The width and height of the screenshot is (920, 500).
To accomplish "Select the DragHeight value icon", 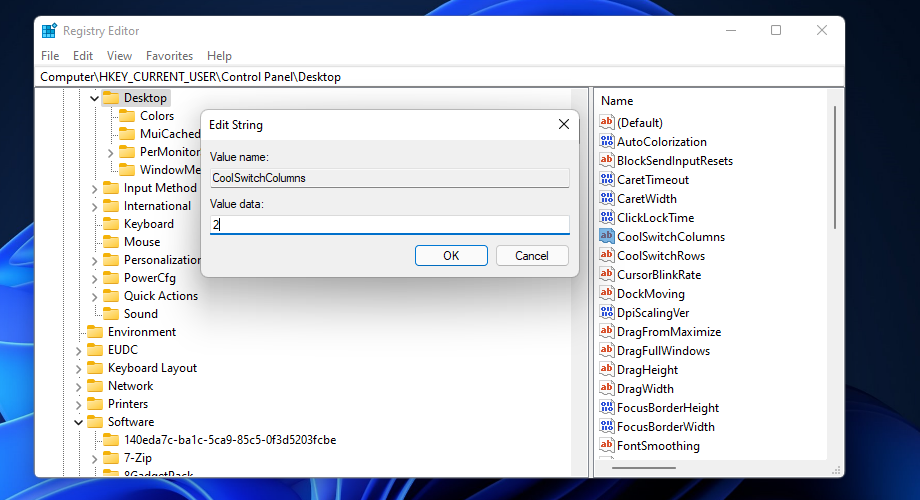I will click(607, 369).
